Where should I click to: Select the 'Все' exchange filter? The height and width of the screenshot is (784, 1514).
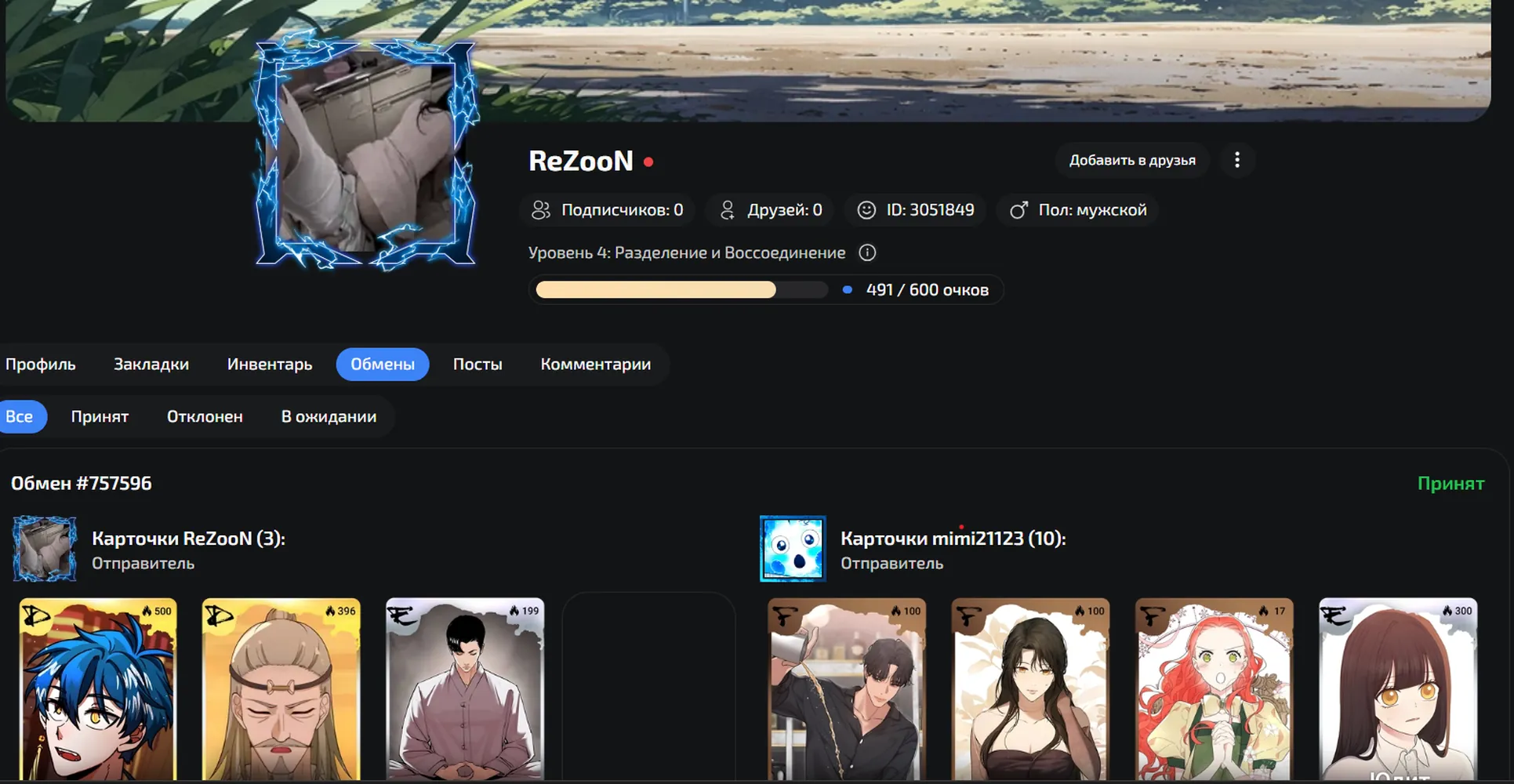point(20,416)
